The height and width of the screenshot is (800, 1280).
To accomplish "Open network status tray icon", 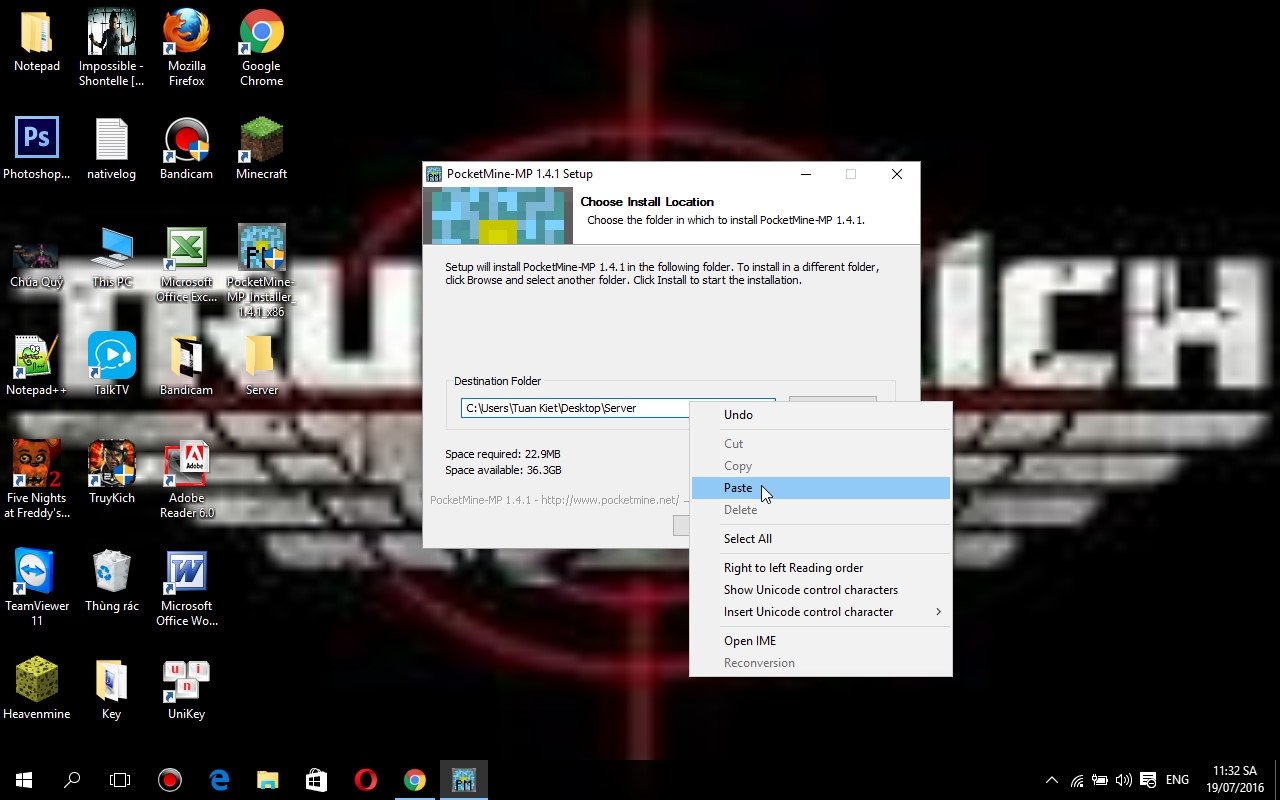I will pyautogui.click(x=1077, y=780).
